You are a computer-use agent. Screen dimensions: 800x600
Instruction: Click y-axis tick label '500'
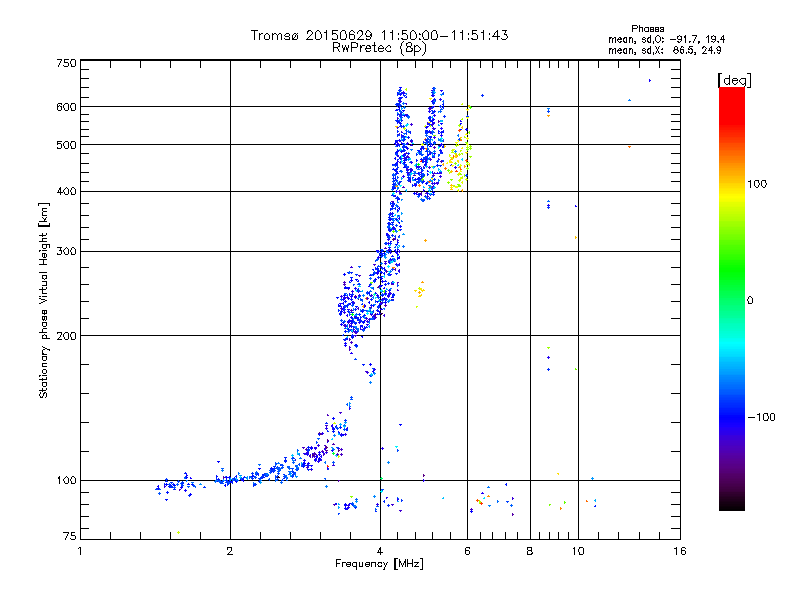click(x=67, y=145)
